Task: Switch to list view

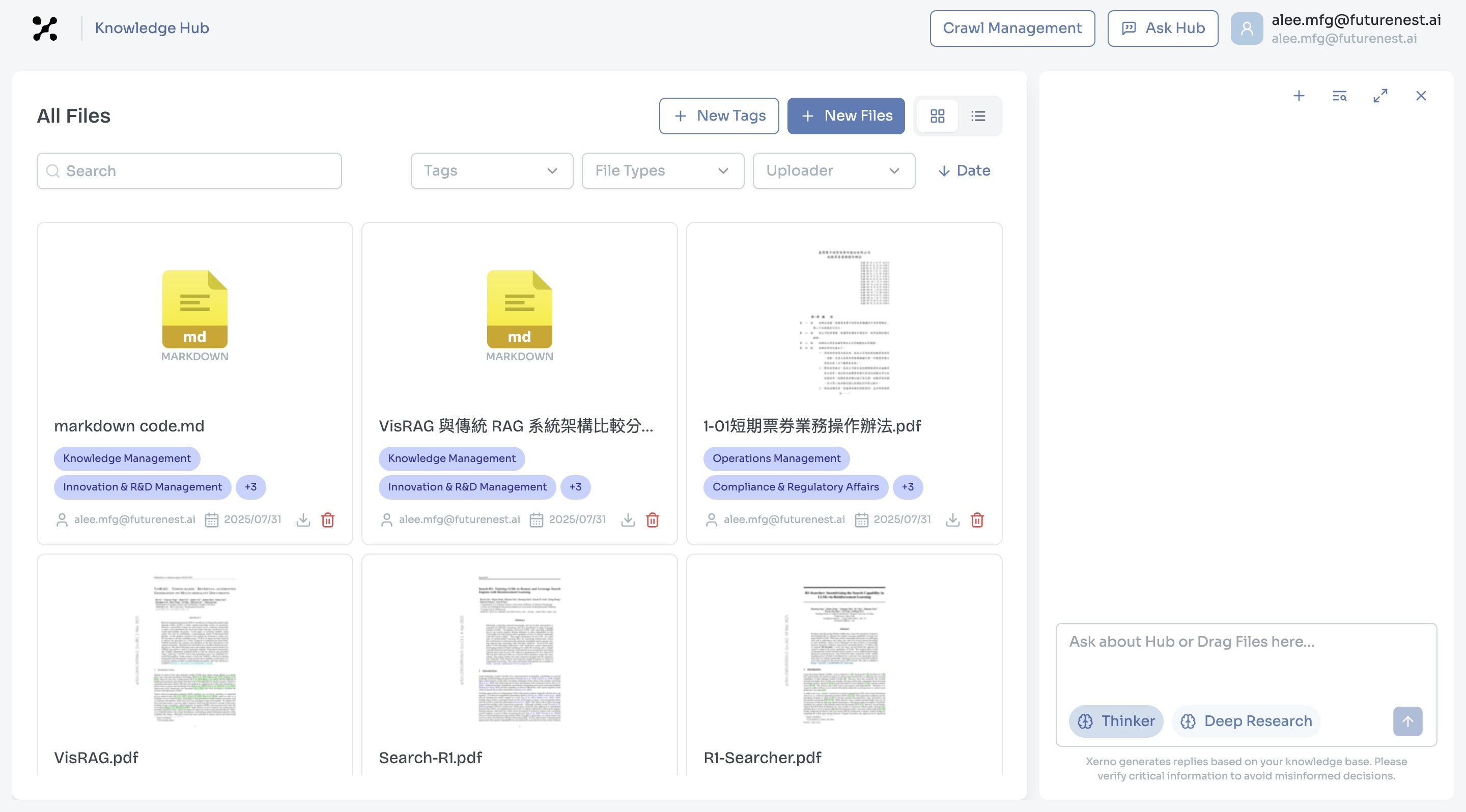Action: pyautogui.click(x=978, y=116)
